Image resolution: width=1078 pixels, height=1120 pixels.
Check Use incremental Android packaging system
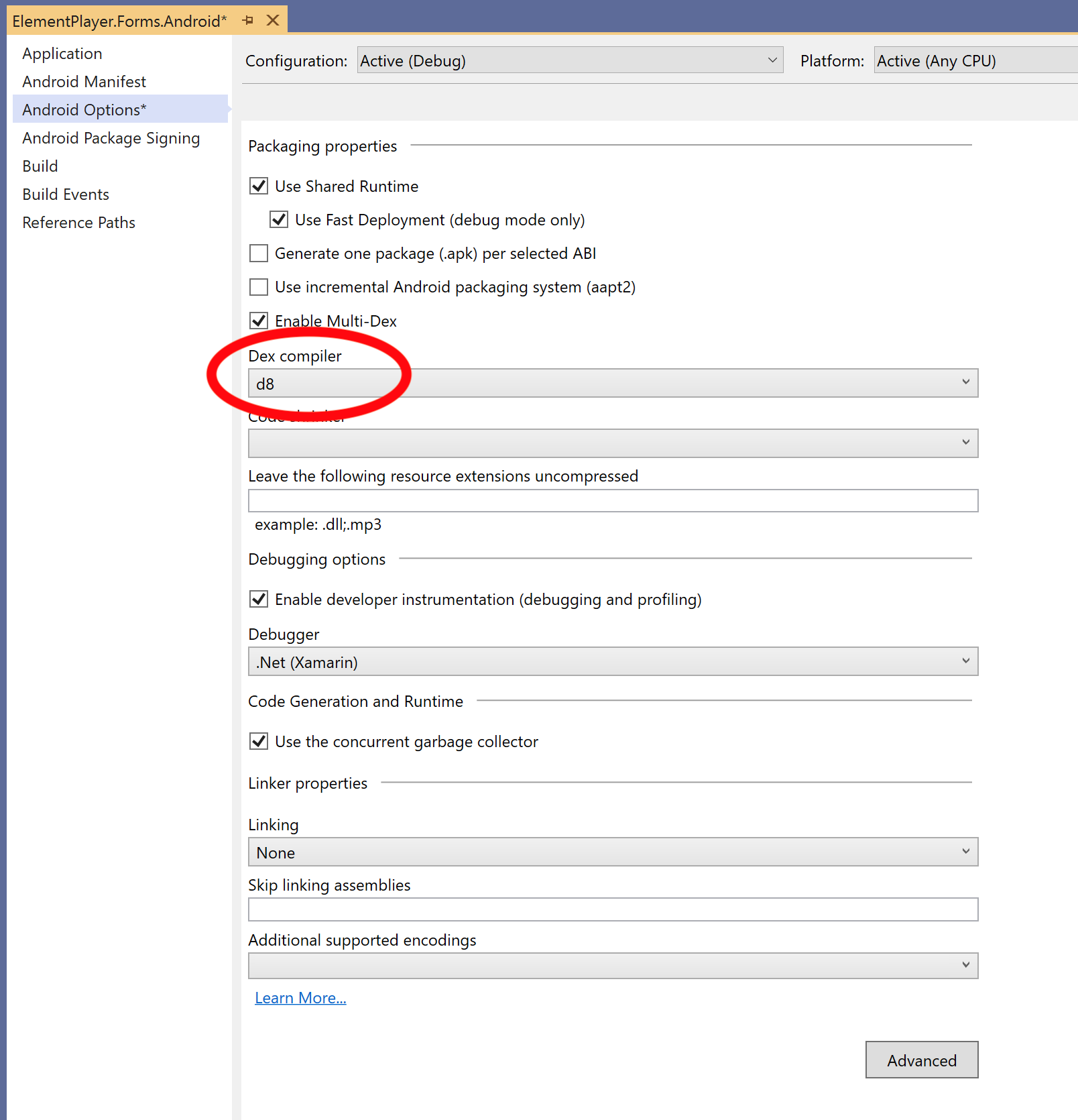point(259,286)
